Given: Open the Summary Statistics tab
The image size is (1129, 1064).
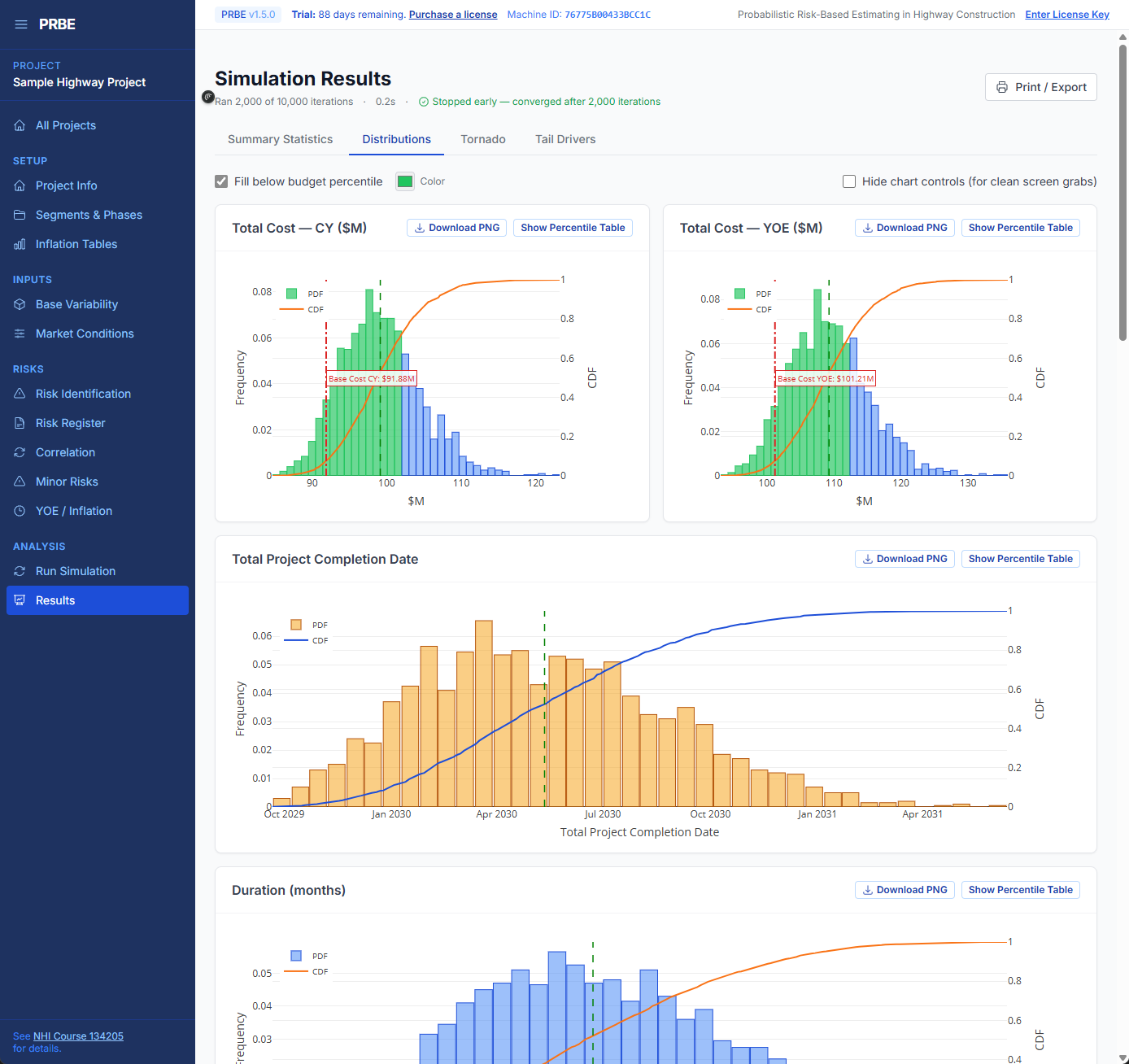Looking at the screenshot, I should tap(280, 139).
